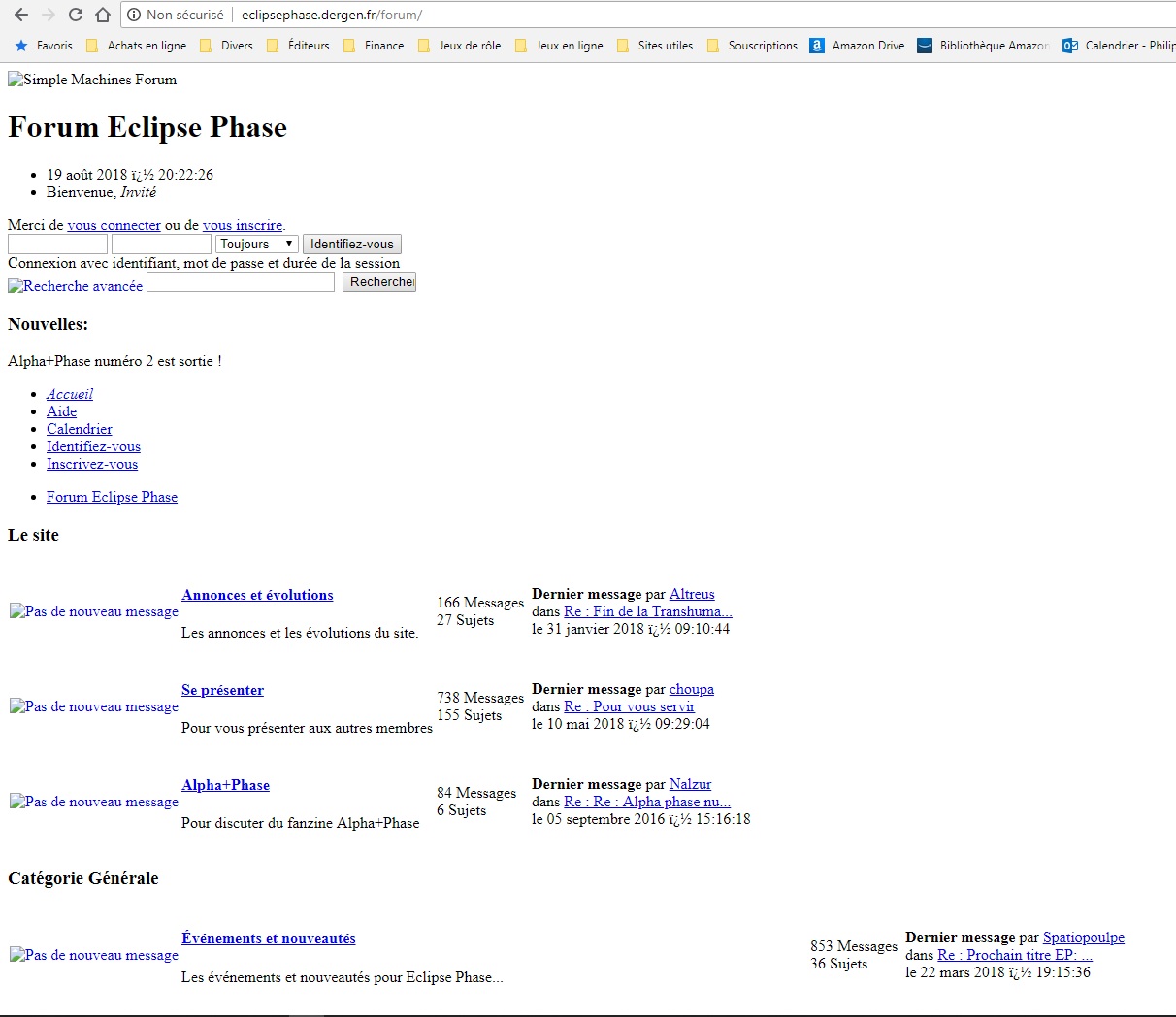This screenshot has height=1017, width=1176.
Task: Reload the page with refresh icon
Action: [75, 15]
